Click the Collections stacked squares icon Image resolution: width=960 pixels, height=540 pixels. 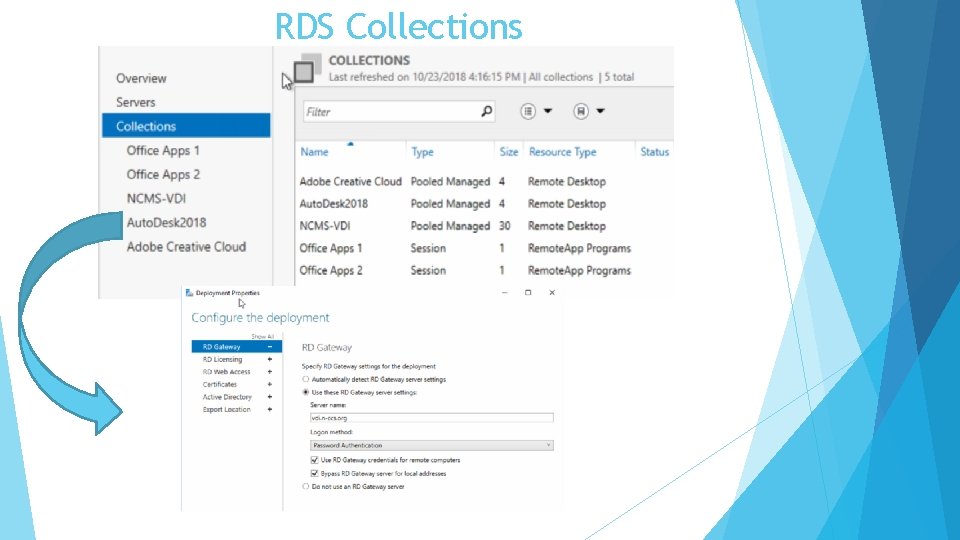point(307,68)
